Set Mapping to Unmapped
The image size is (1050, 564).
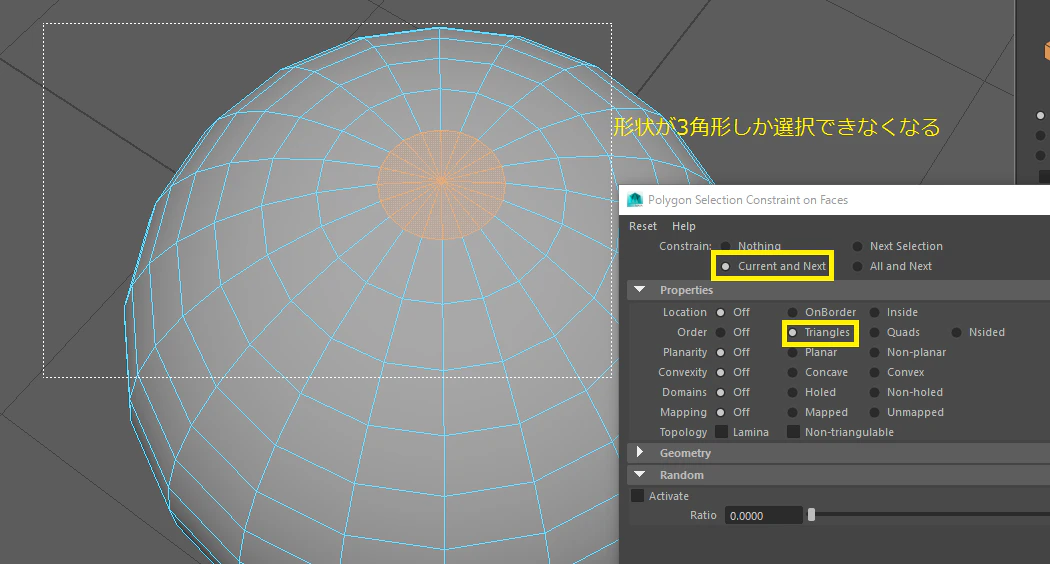click(x=875, y=413)
